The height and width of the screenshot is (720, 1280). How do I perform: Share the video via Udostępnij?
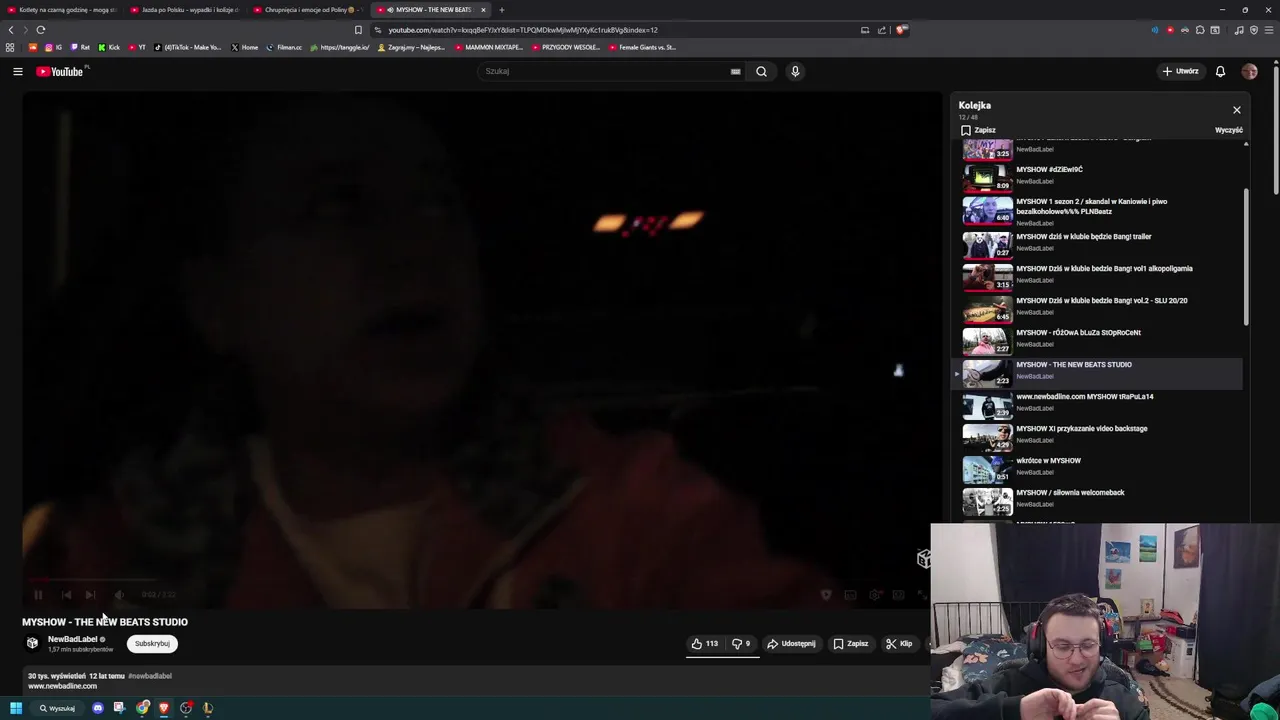tap(792, 644)
